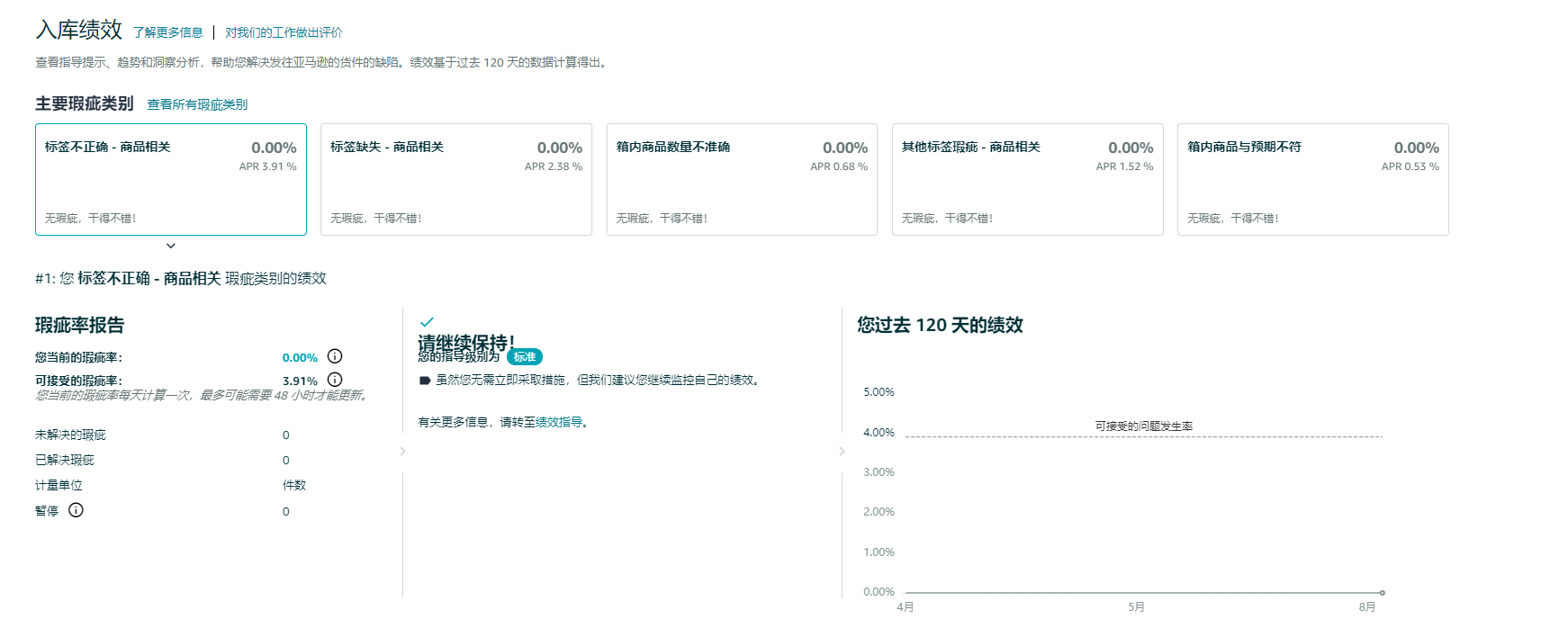Click info icon next to 暂停

(x=77, y=510)
